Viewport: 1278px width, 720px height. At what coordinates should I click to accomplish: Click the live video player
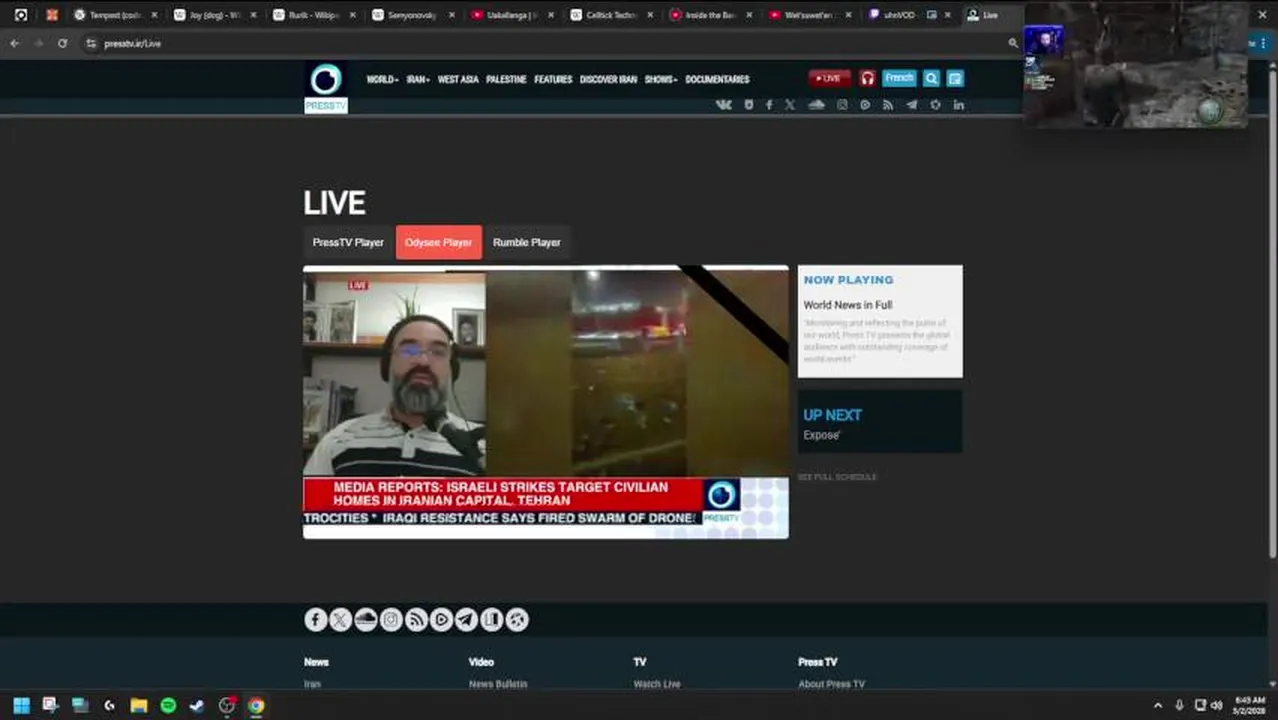tap(546, 402)
